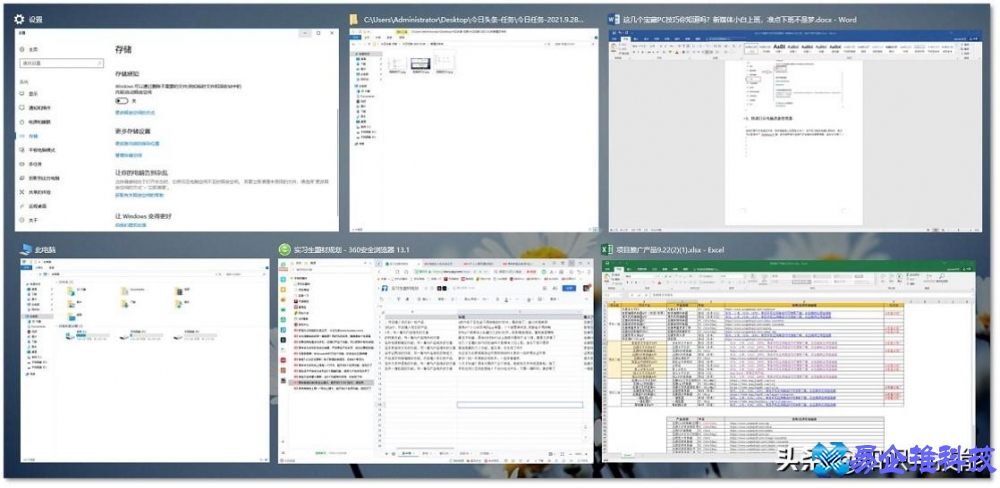Click the 查找设置 search box
The width and height of the screenshot is (1000, 488).
[60, 63]
